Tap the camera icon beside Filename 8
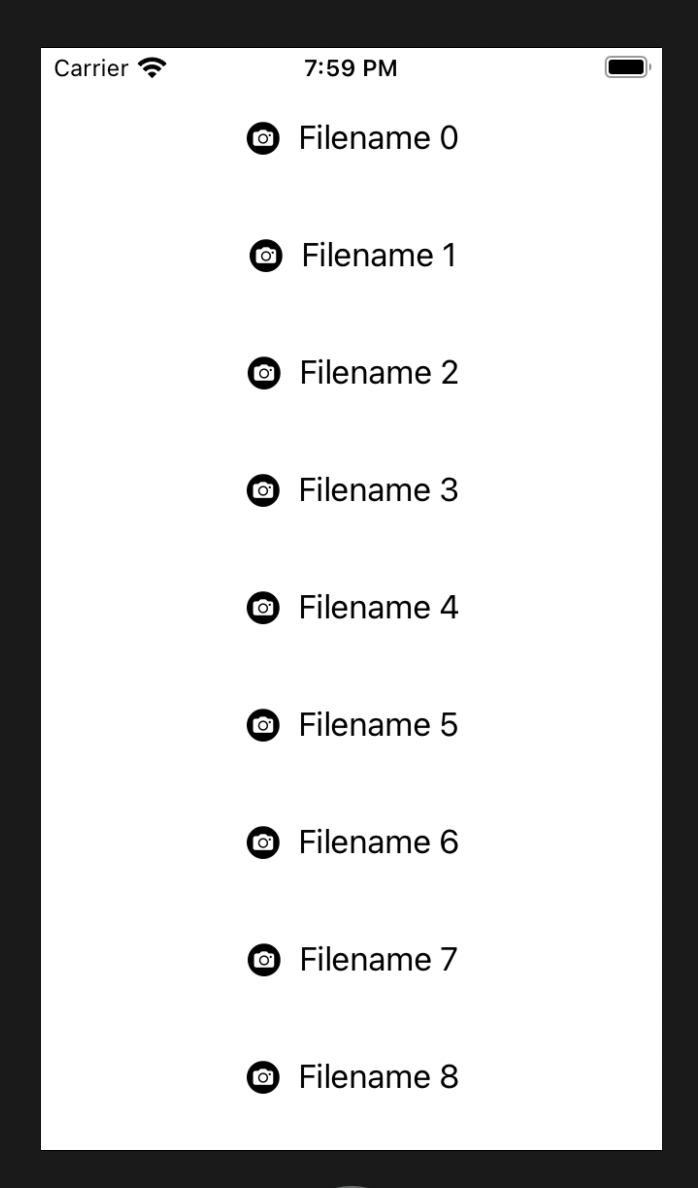The image size is (698, 1188). (x=263, y=1078)
